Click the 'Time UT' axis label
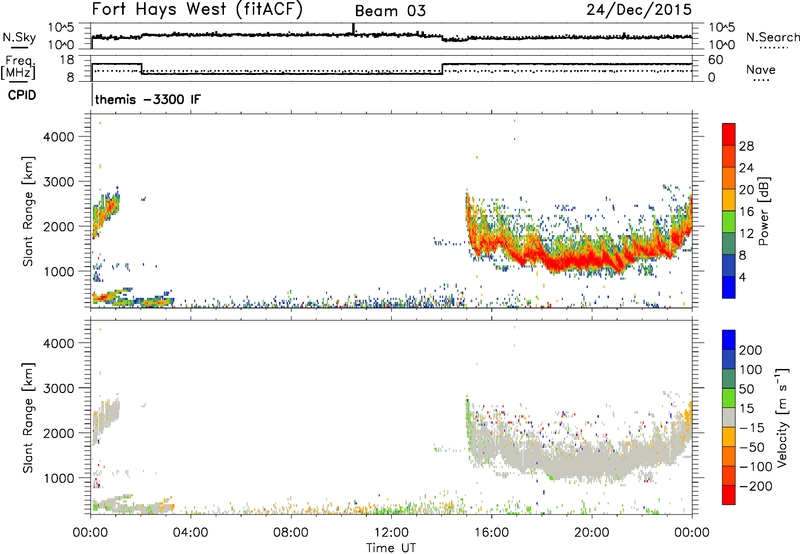The height and width of the screenshot is (554, 800). click(391, 548)
